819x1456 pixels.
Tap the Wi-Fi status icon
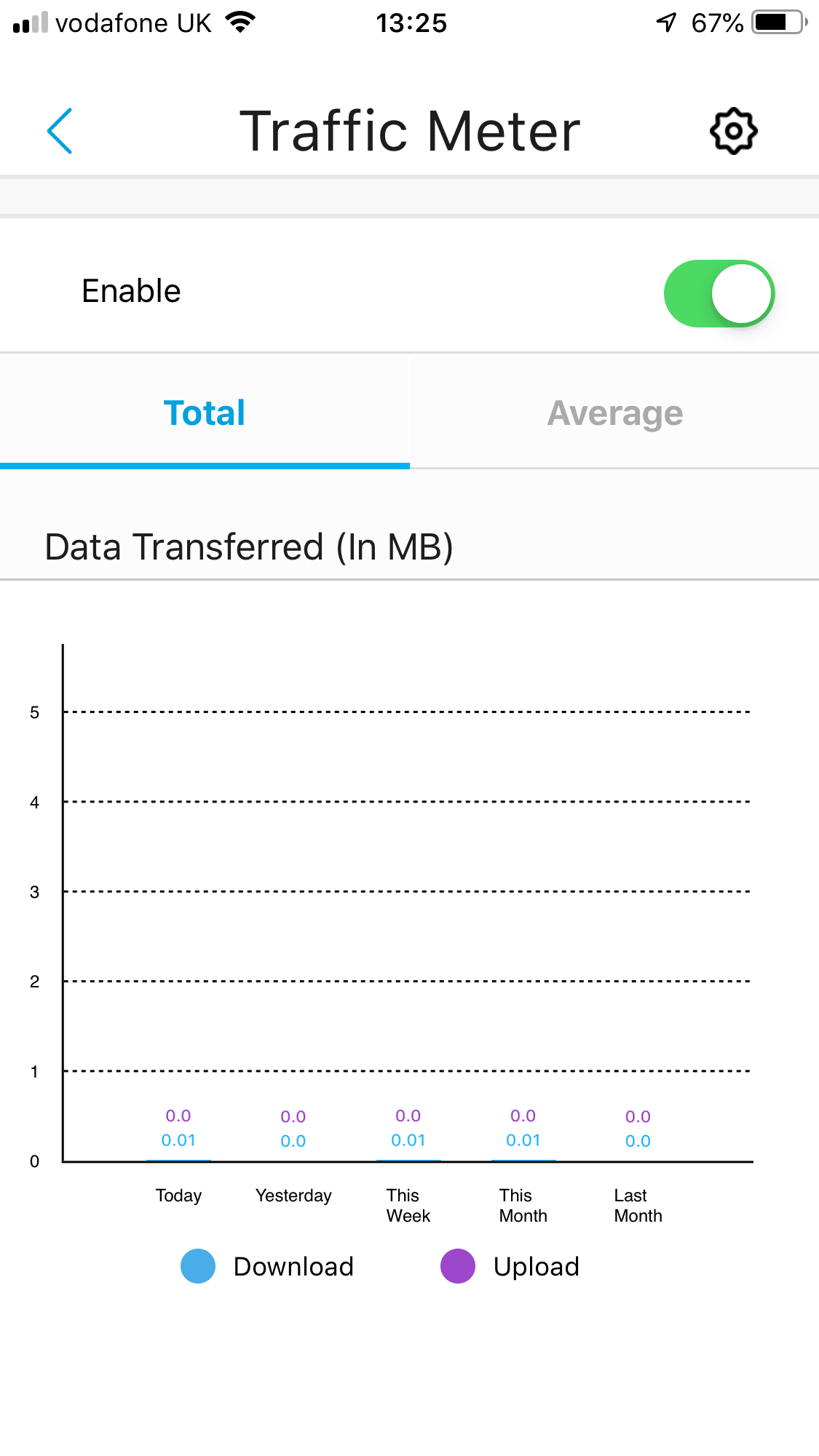click(x=240, y=22)
